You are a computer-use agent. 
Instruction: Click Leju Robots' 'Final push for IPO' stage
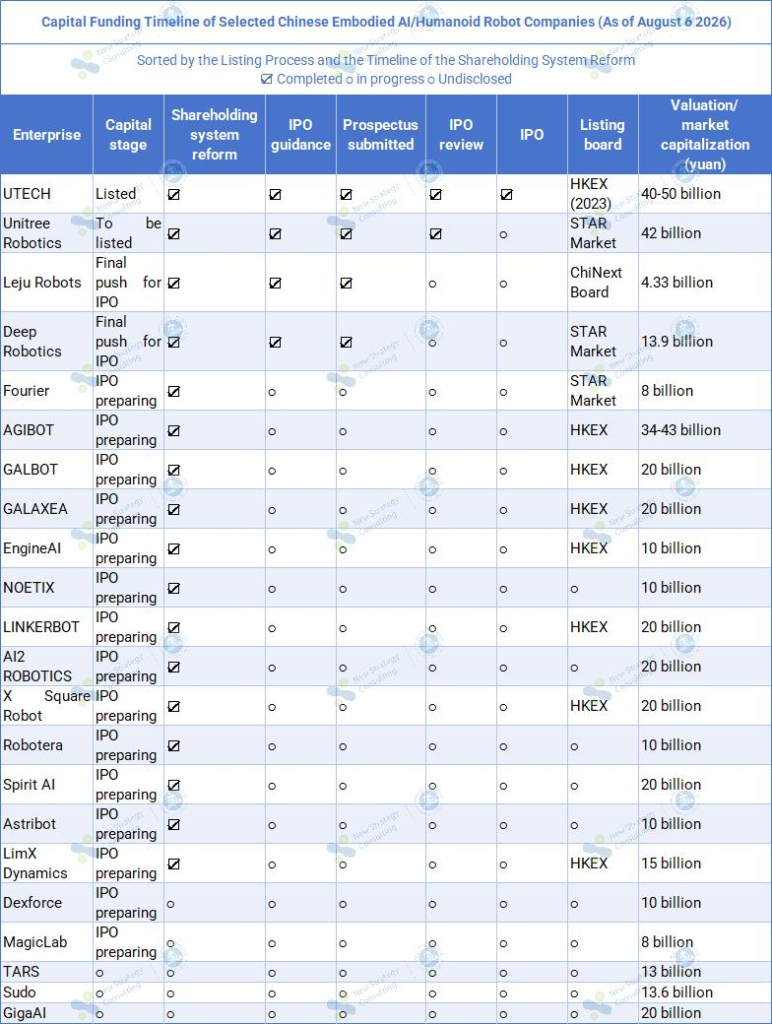pyautogui.click(x=128, y=282)
